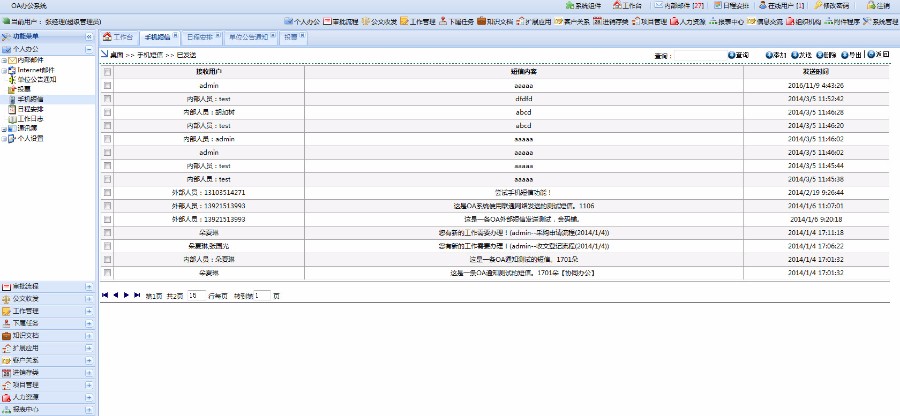Check the row for 外部人员 13103514271
This screenshot has height=416, width=900.
[107, 192]
